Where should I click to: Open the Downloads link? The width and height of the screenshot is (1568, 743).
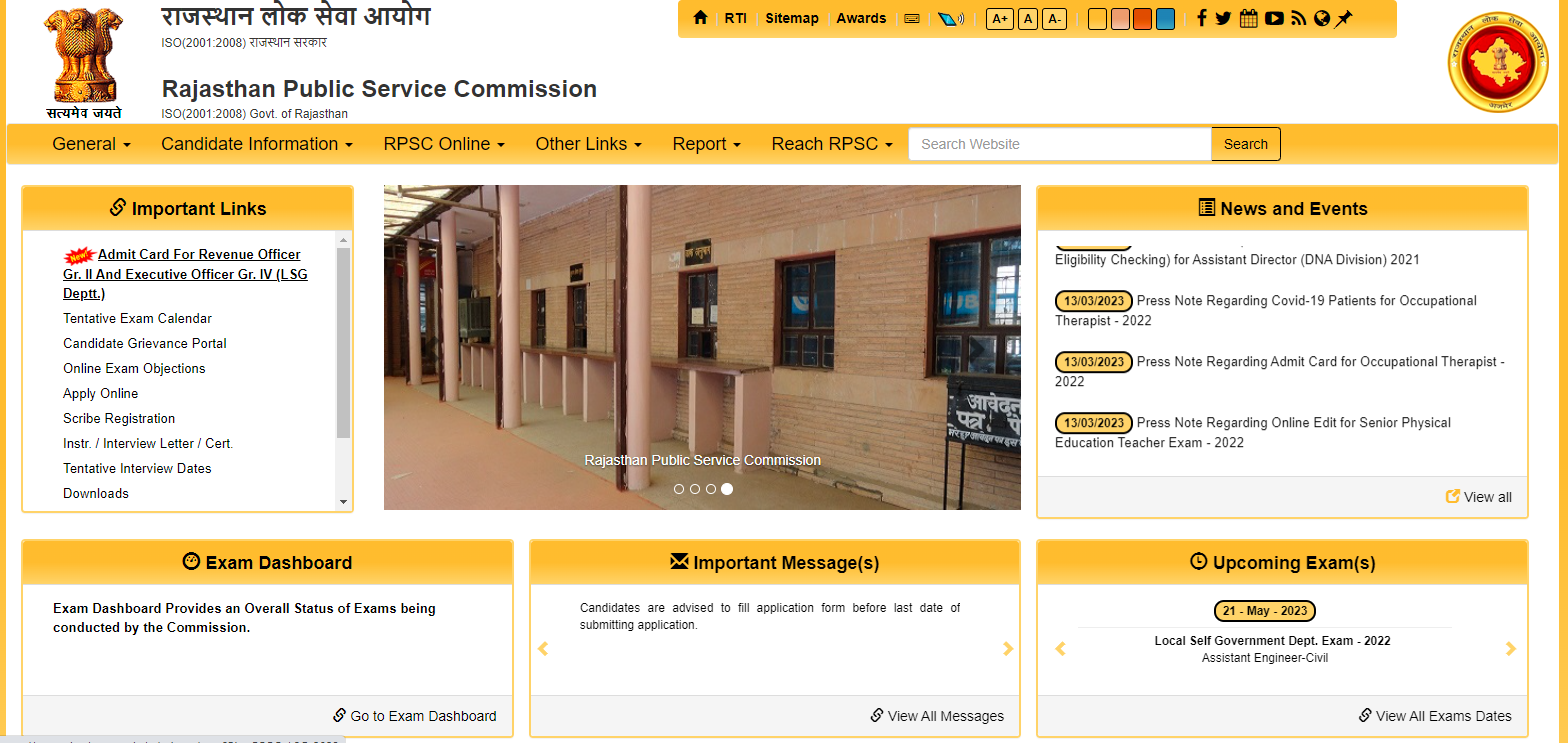(96, 493)
